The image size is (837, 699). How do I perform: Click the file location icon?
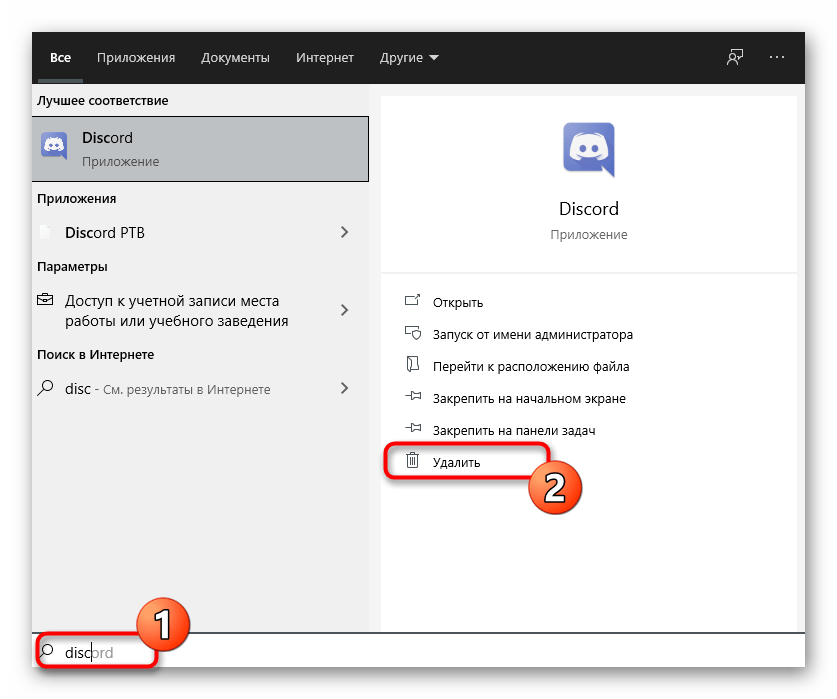click(412, 366)
